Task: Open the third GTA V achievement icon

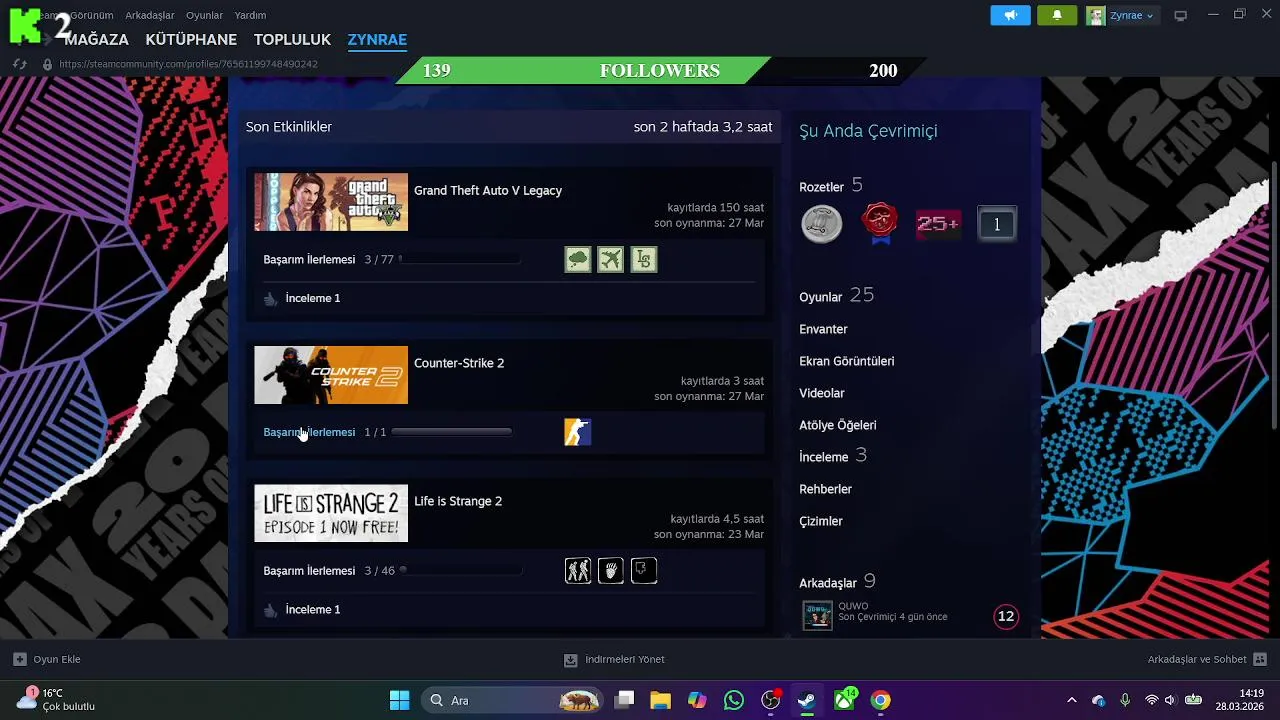Action: pos(644,260)
